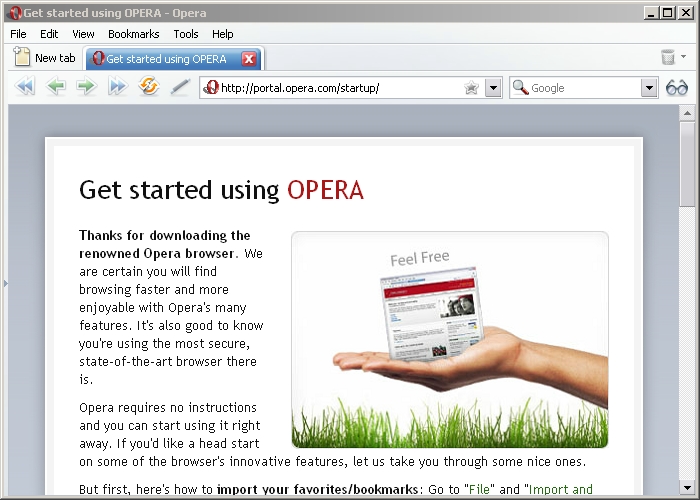Click the New tab button
The height and width of the screenshot is (500, 700).
tap(45, 58)
